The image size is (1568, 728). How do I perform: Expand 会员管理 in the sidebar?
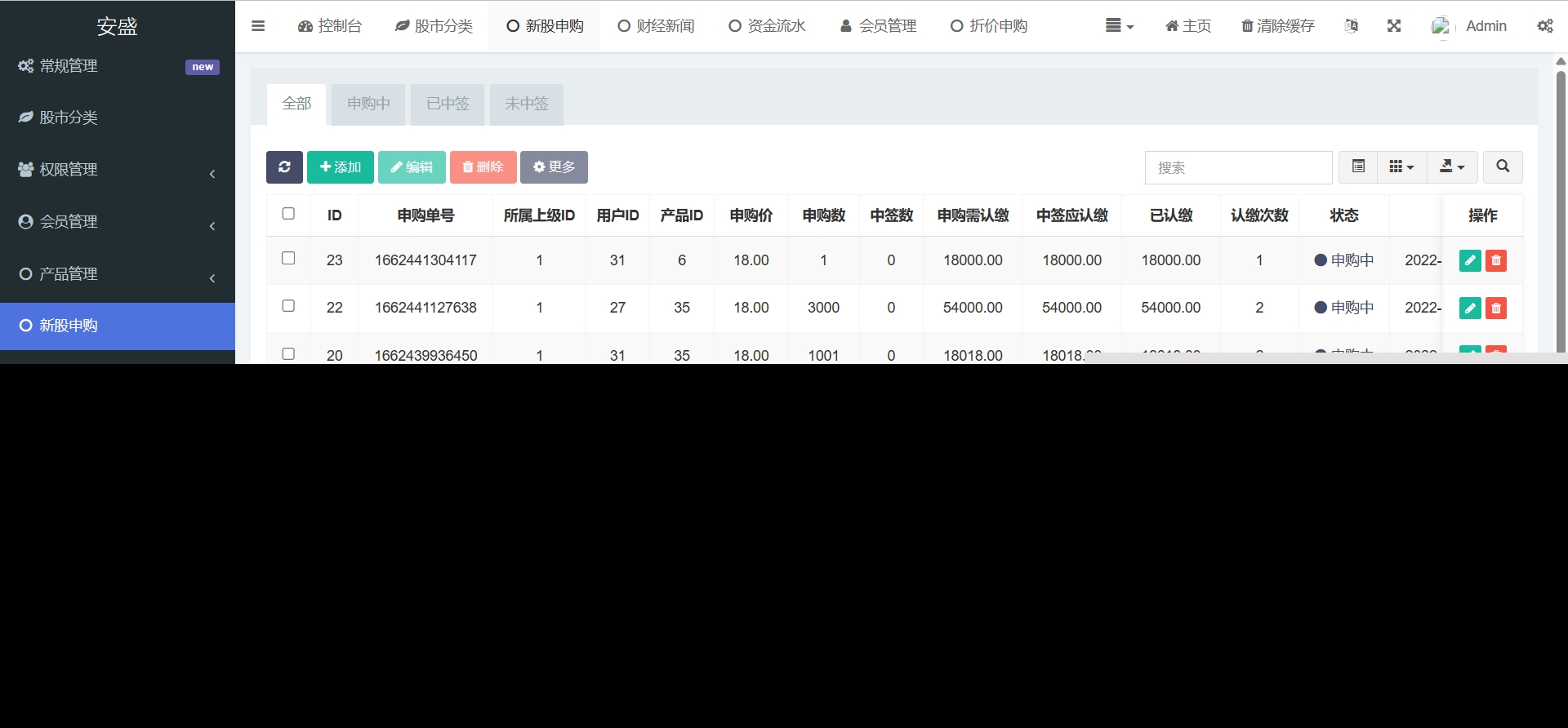[x=118, y=222]
